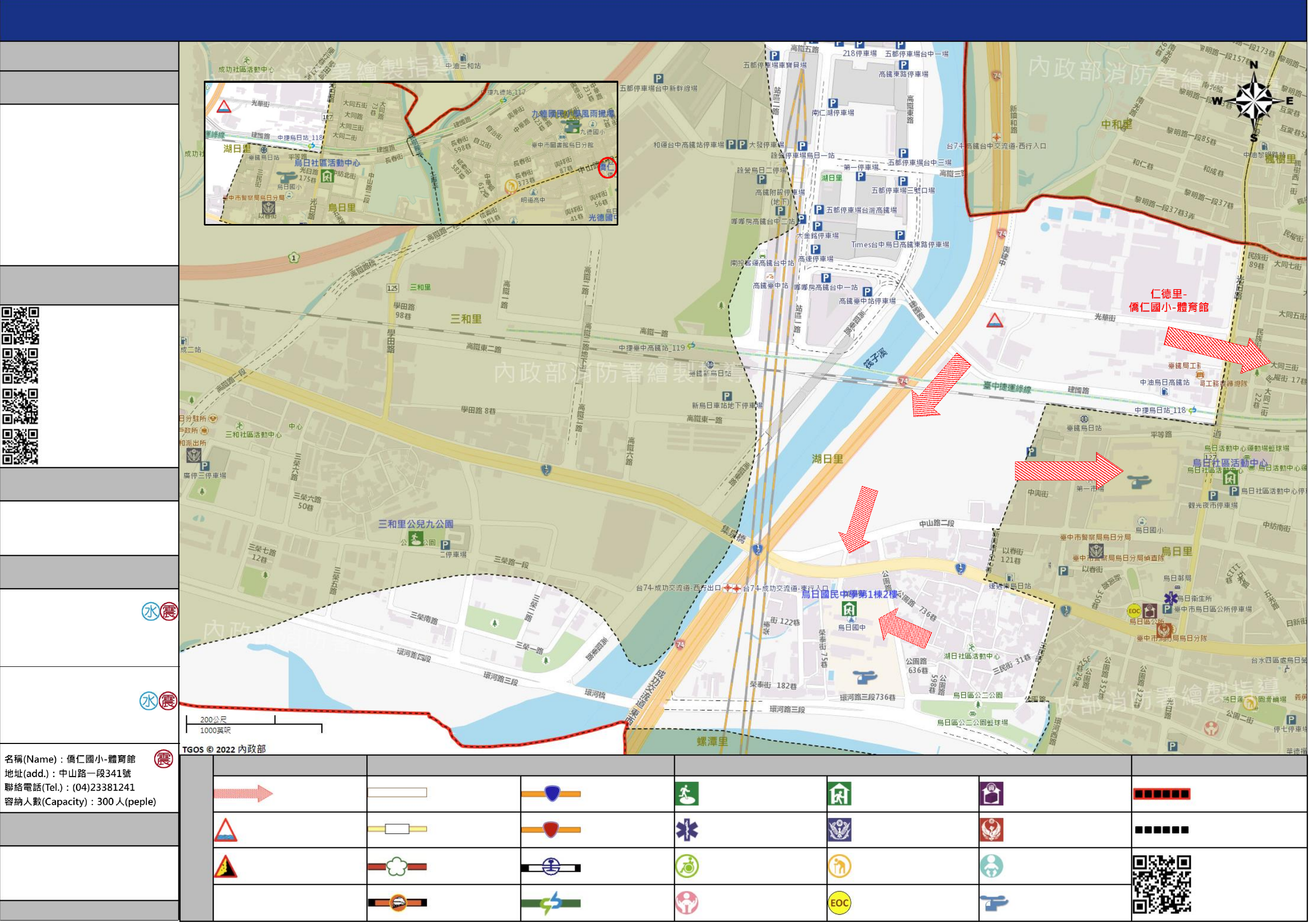The height and width of the screenshot is (924, 1309).
Task: Select the pink caring hands icon in legend
Action: pos(687,903)
